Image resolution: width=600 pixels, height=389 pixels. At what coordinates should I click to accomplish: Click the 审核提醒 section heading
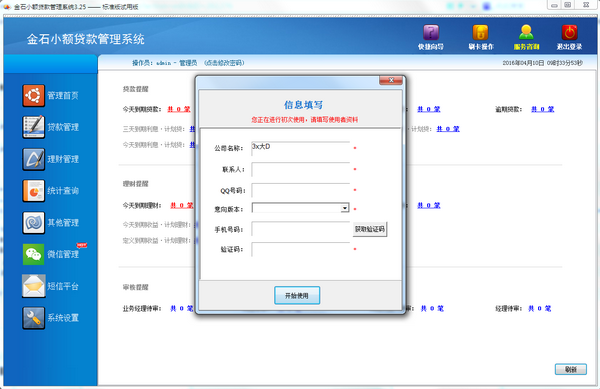point(135,287)
